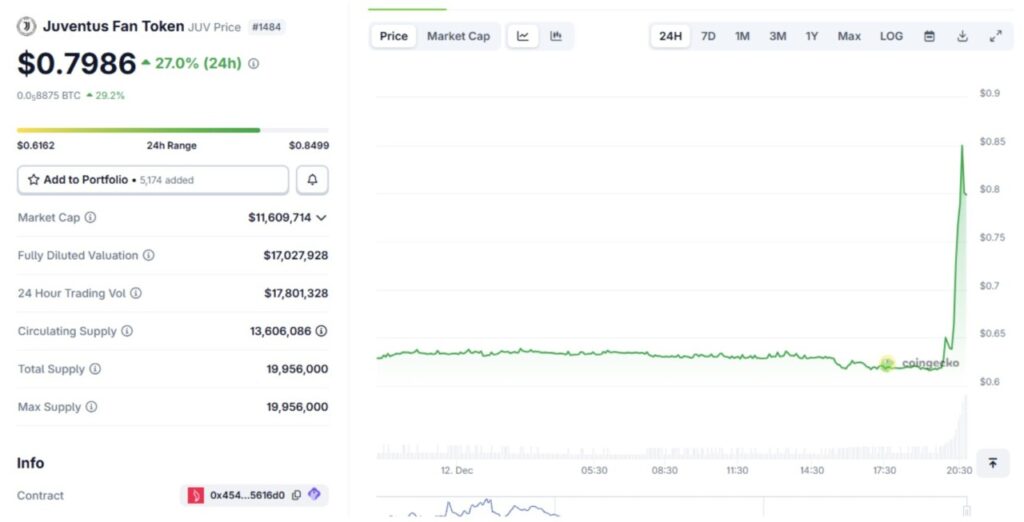The width and height of the screenshot is (1024, 522).
Task: Open the calendar date range picker
Action: pyautogui.click(x=929, y=36)
